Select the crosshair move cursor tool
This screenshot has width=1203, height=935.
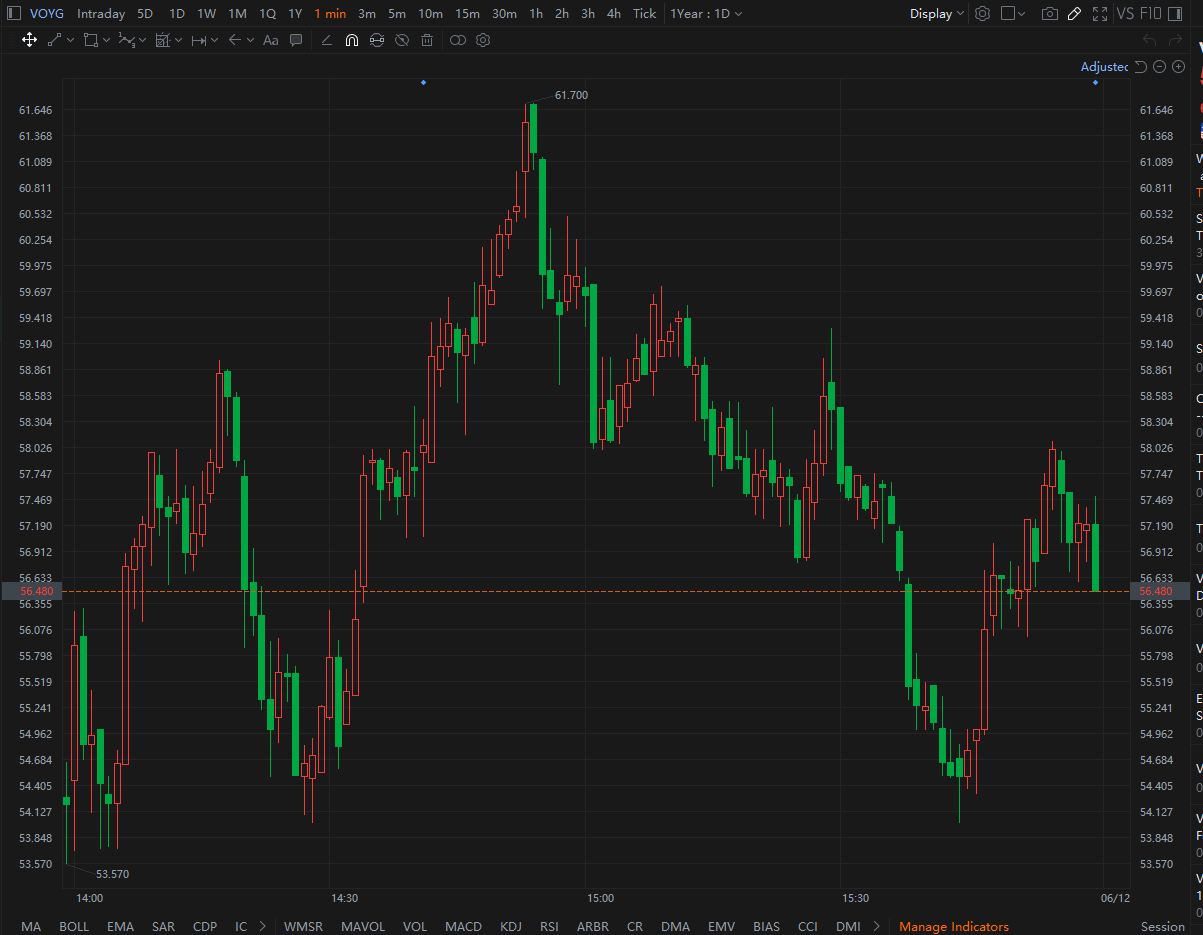click(x=29, y=40)
